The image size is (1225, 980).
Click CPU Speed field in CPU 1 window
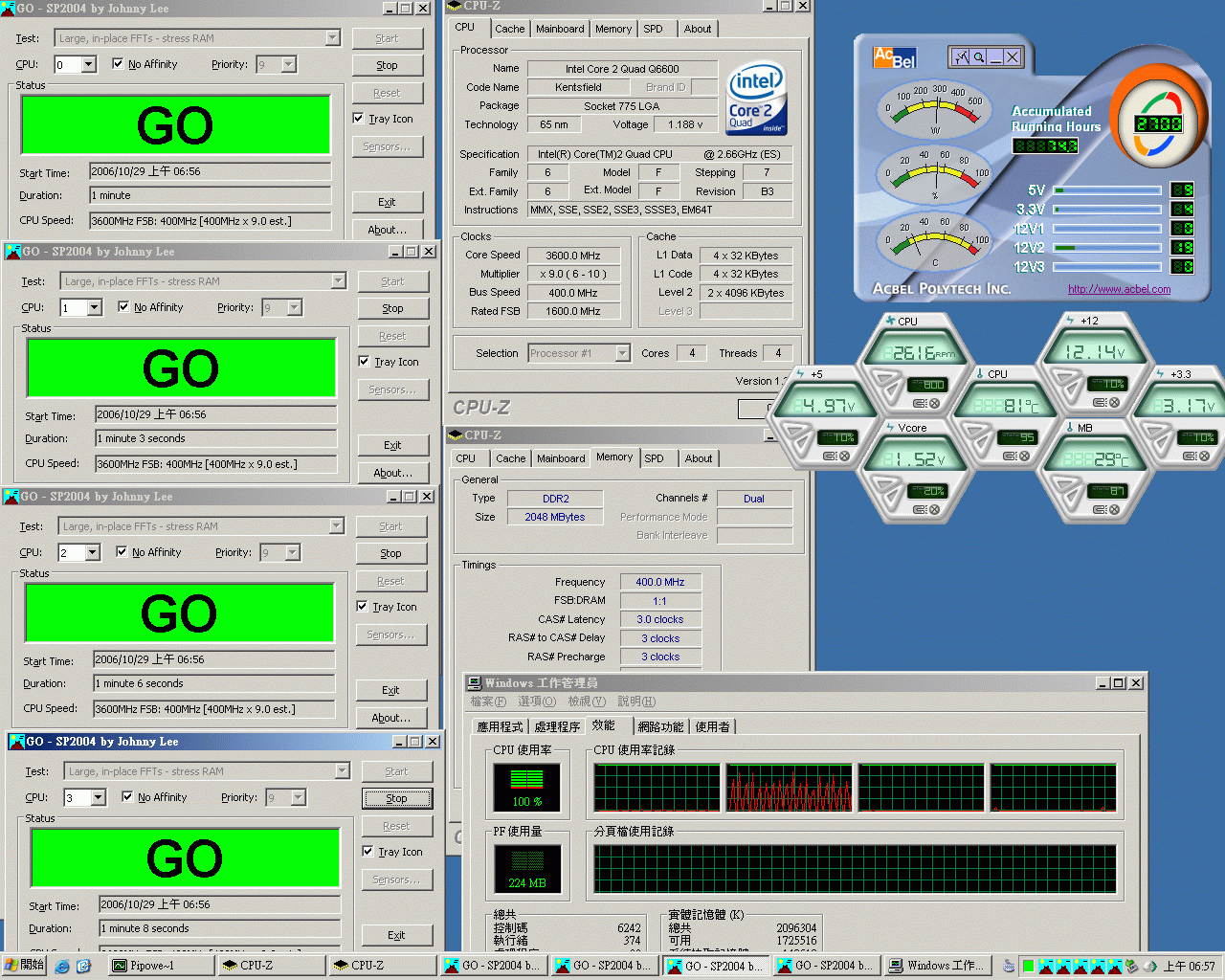tap(216, 464)
